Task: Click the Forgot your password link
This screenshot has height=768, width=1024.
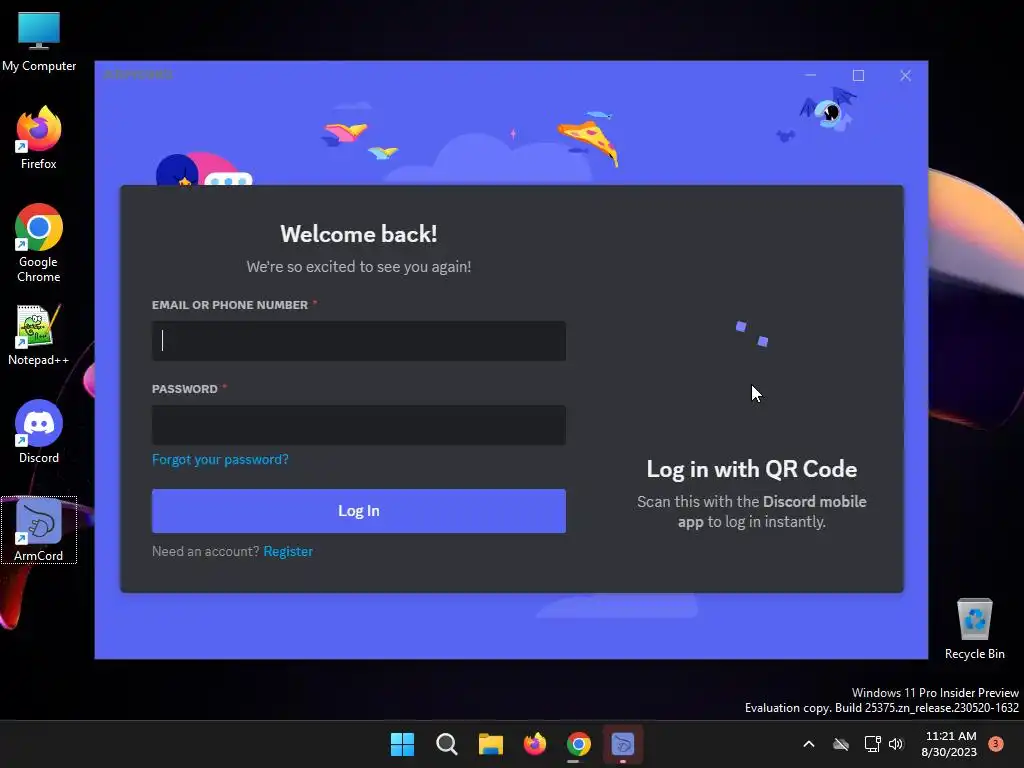Action: (220, 459)
